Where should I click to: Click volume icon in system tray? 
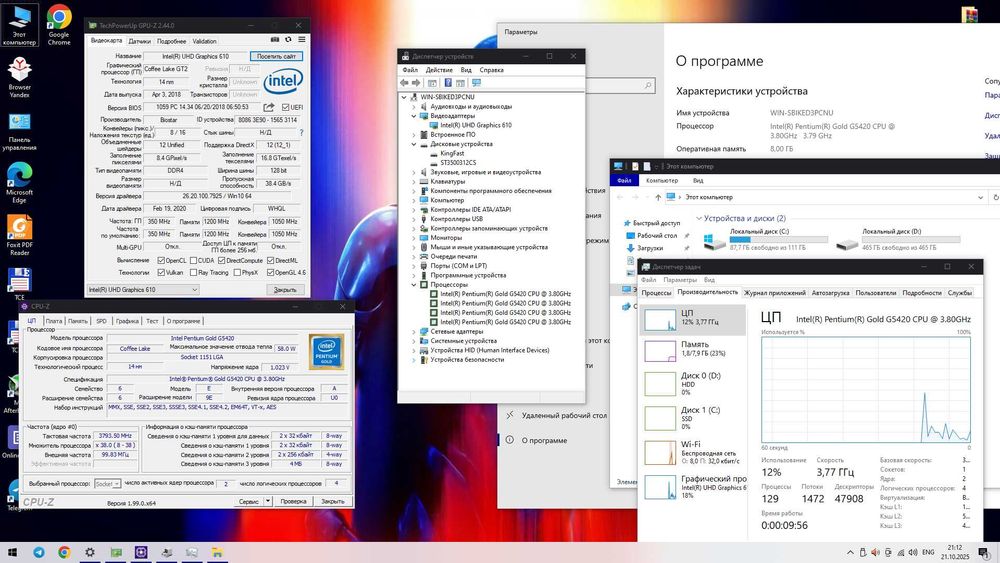tap(913, 552)
